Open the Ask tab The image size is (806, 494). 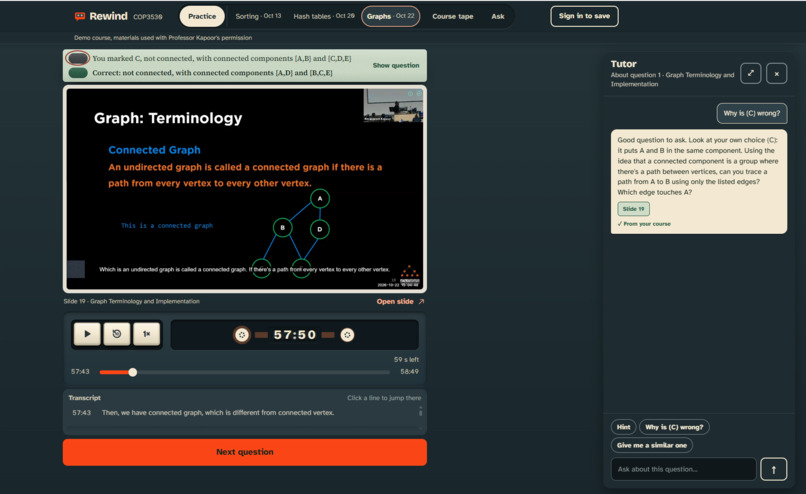tap(498, 16)
